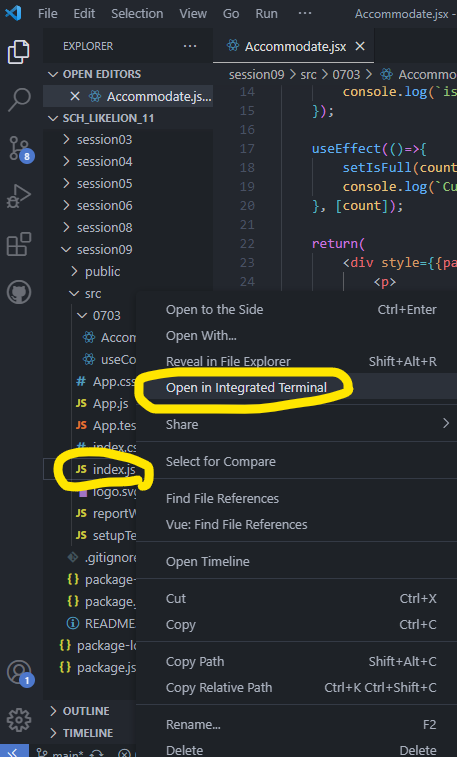The width and height of the screenshot is (457, 757).
Task: Open Source Control view with badge 8
Action: pyautogui.click(x=20, y=149)
